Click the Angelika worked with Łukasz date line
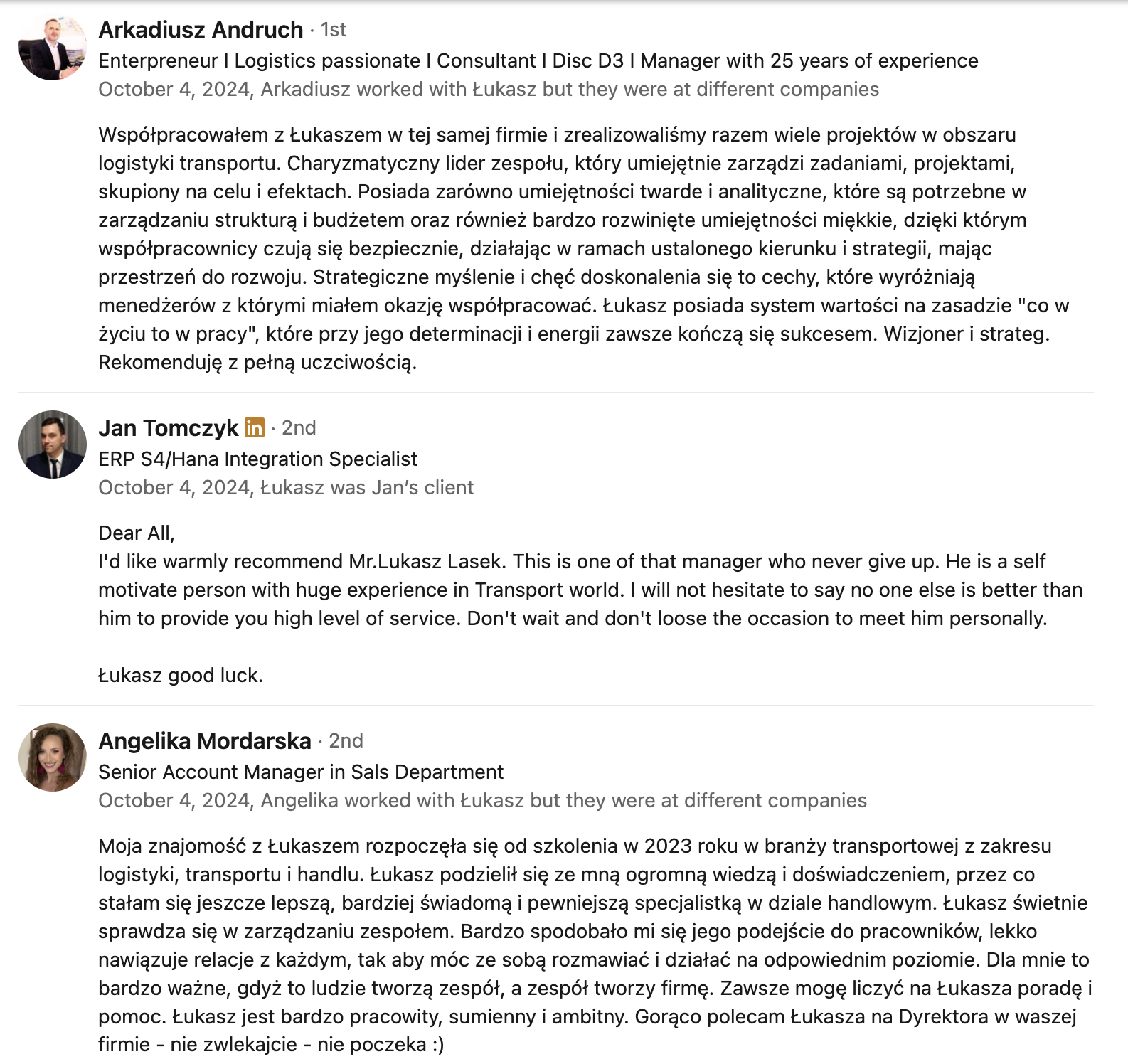The width and height of the screenshot is (1128, 1064). [x=482, y=801]
